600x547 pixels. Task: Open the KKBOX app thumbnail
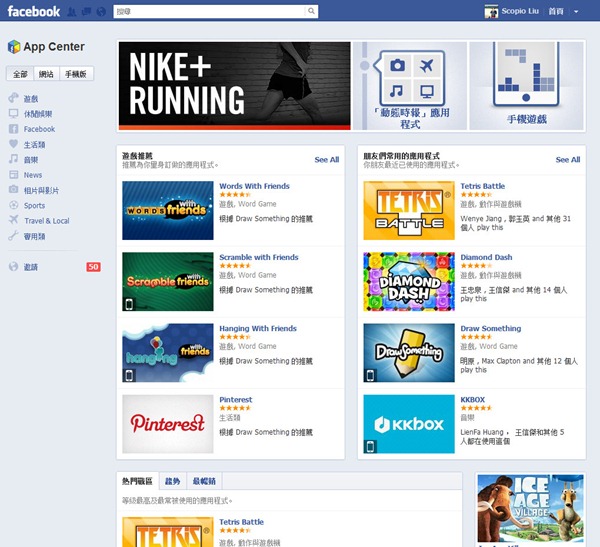click(x=409, y=424)
